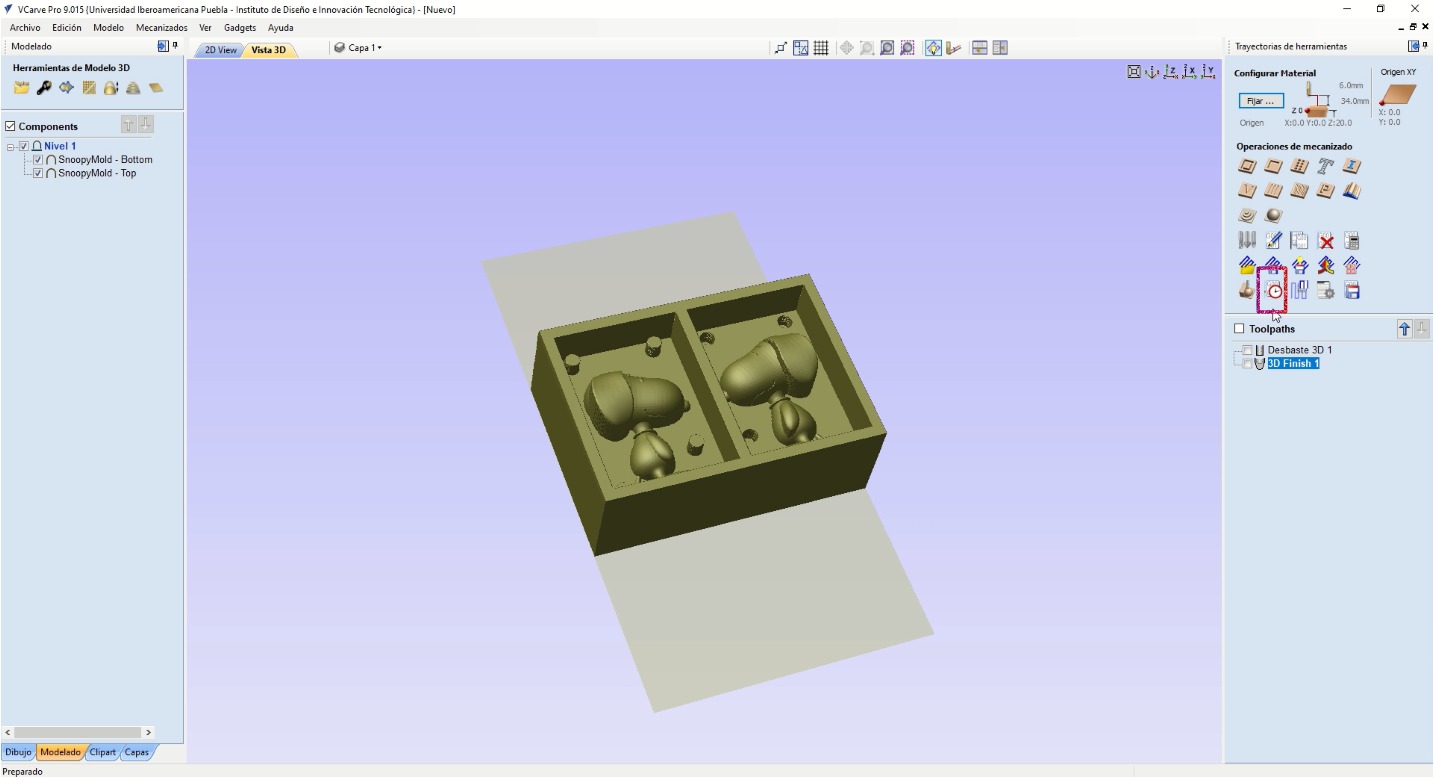Delete toolpath with red X icon
The width and height of the screenshot is (1434, 778).
pyautogui.click(x=1325, y=241)
